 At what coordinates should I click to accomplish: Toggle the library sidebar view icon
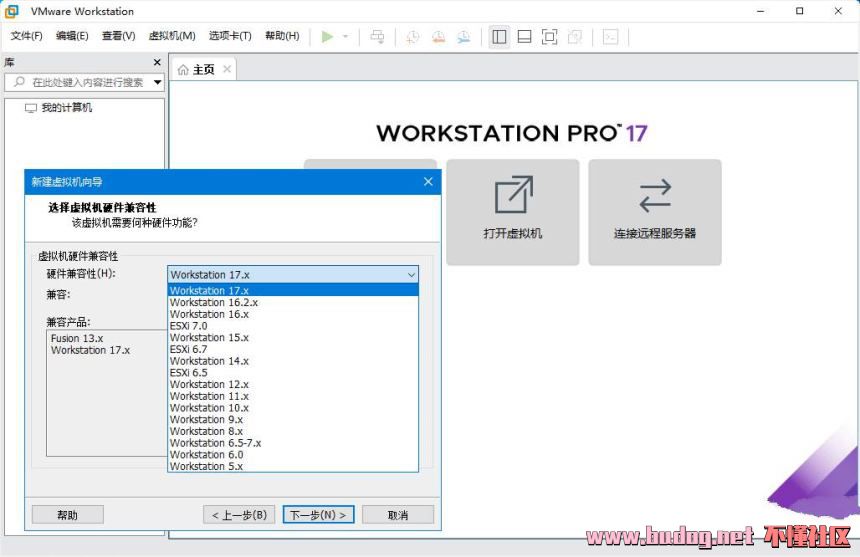pos(499,37)
